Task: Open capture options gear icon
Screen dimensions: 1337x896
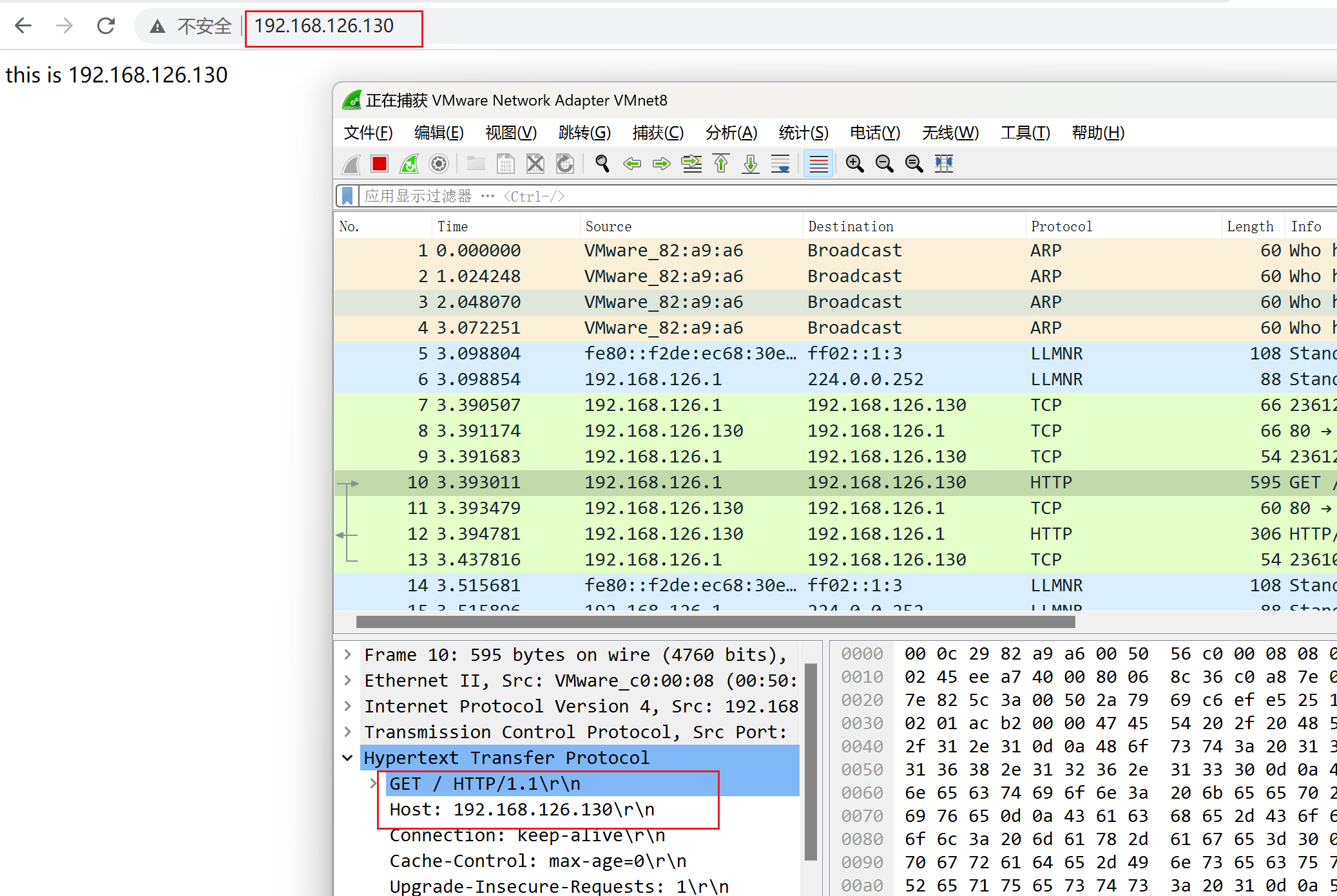Action: coord(439,164)
